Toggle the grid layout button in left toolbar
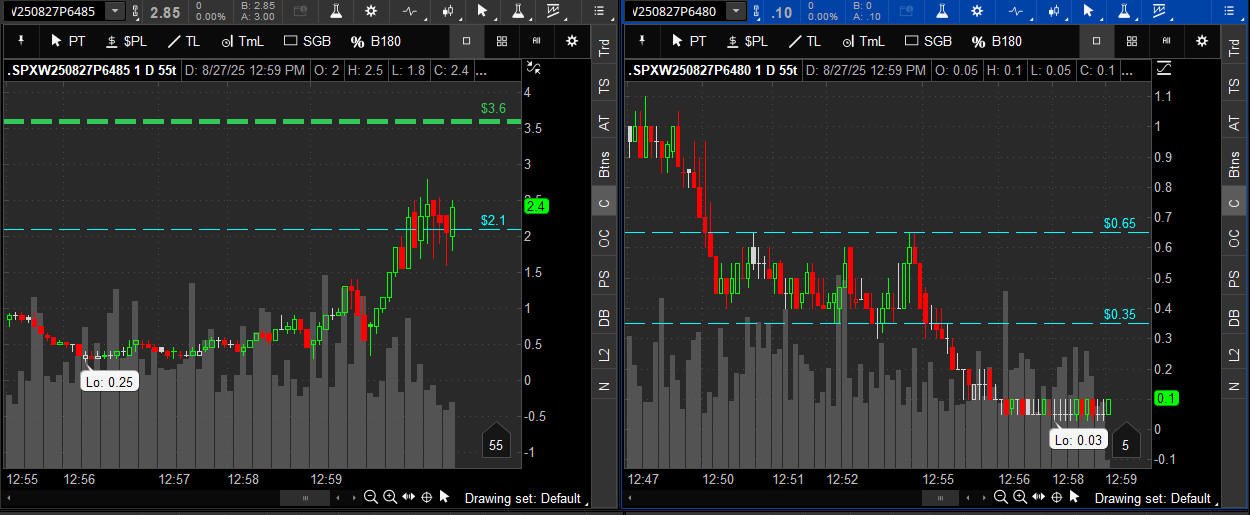Image resolution: width=1250 pixels, height=515 pixels. point(502,41)
